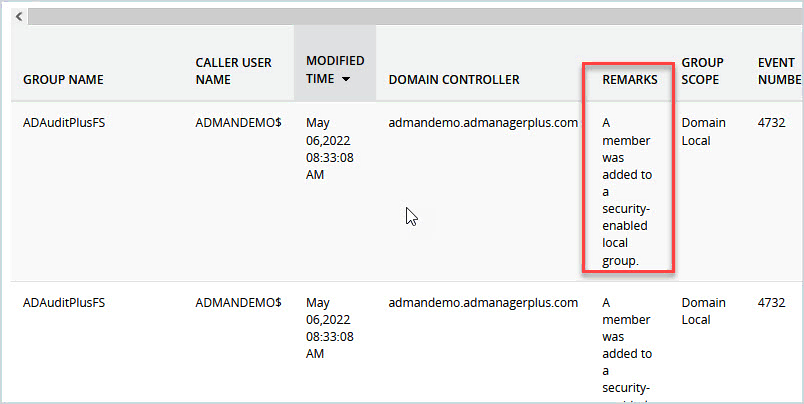
Task: Click event number 4732 in the second row
Action: click(772, 302)
